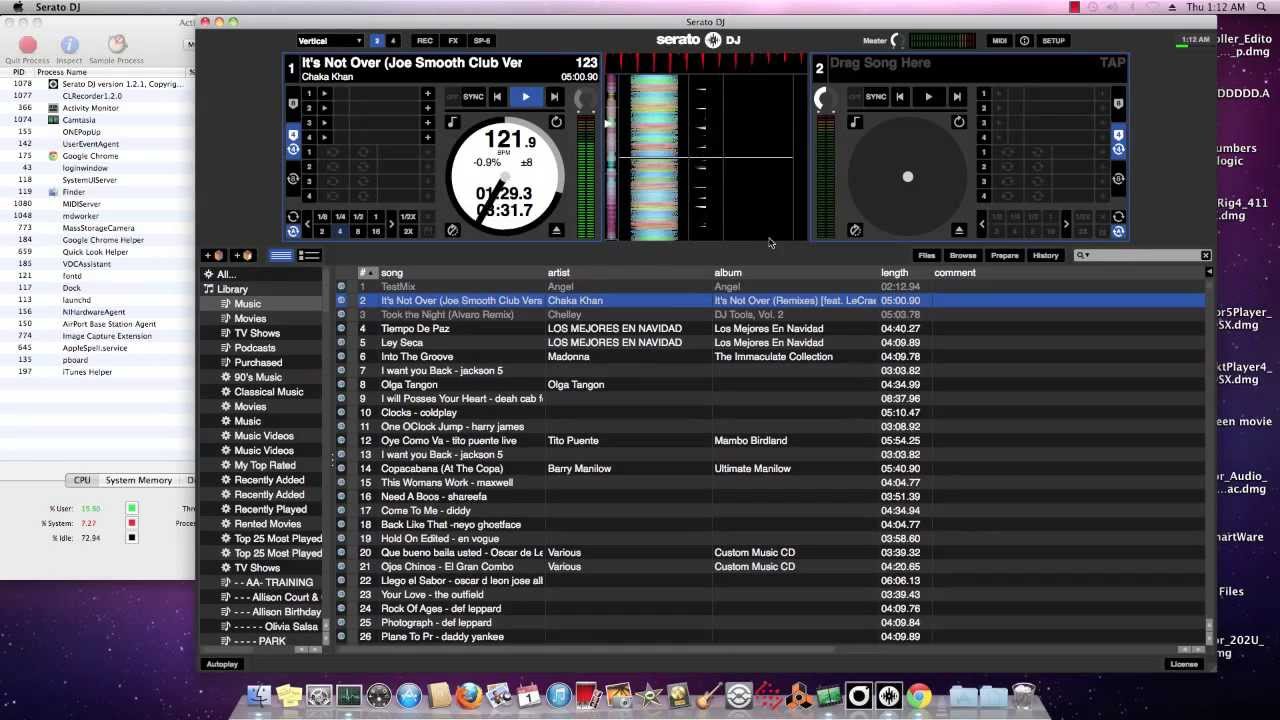Jump to previous track on deck 1
The width and height of the screenshot is (1280, 720).
497,97
